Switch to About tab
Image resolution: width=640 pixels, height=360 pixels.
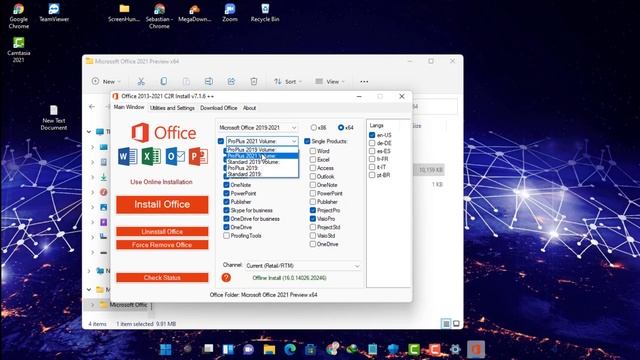(x=249, y=108)
